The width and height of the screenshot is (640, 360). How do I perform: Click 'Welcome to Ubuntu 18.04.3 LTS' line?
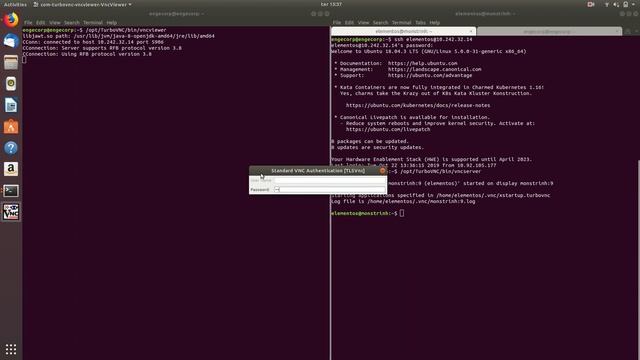429,51
